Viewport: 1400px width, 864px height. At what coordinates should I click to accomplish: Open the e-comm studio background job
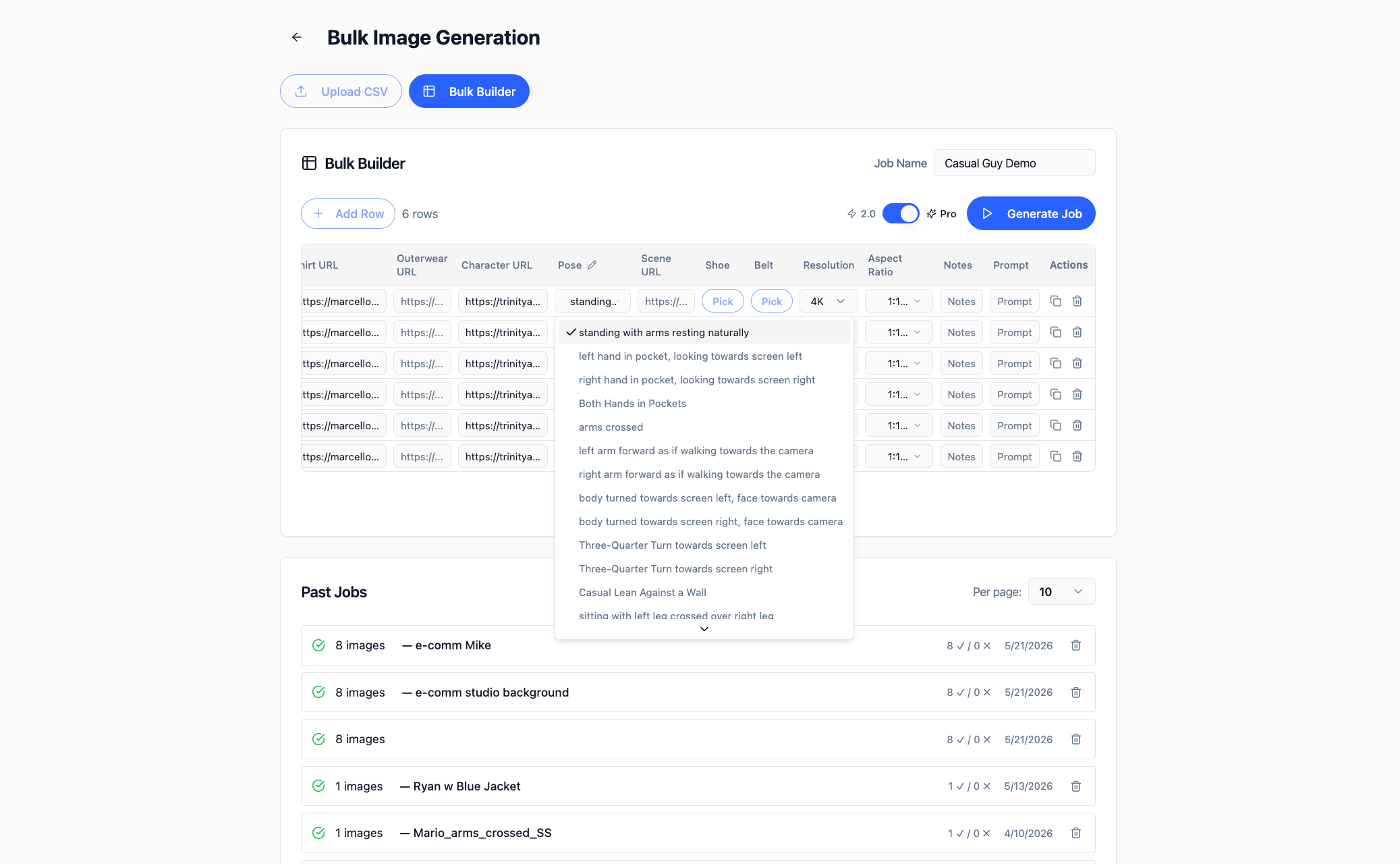tap(698, 693)
